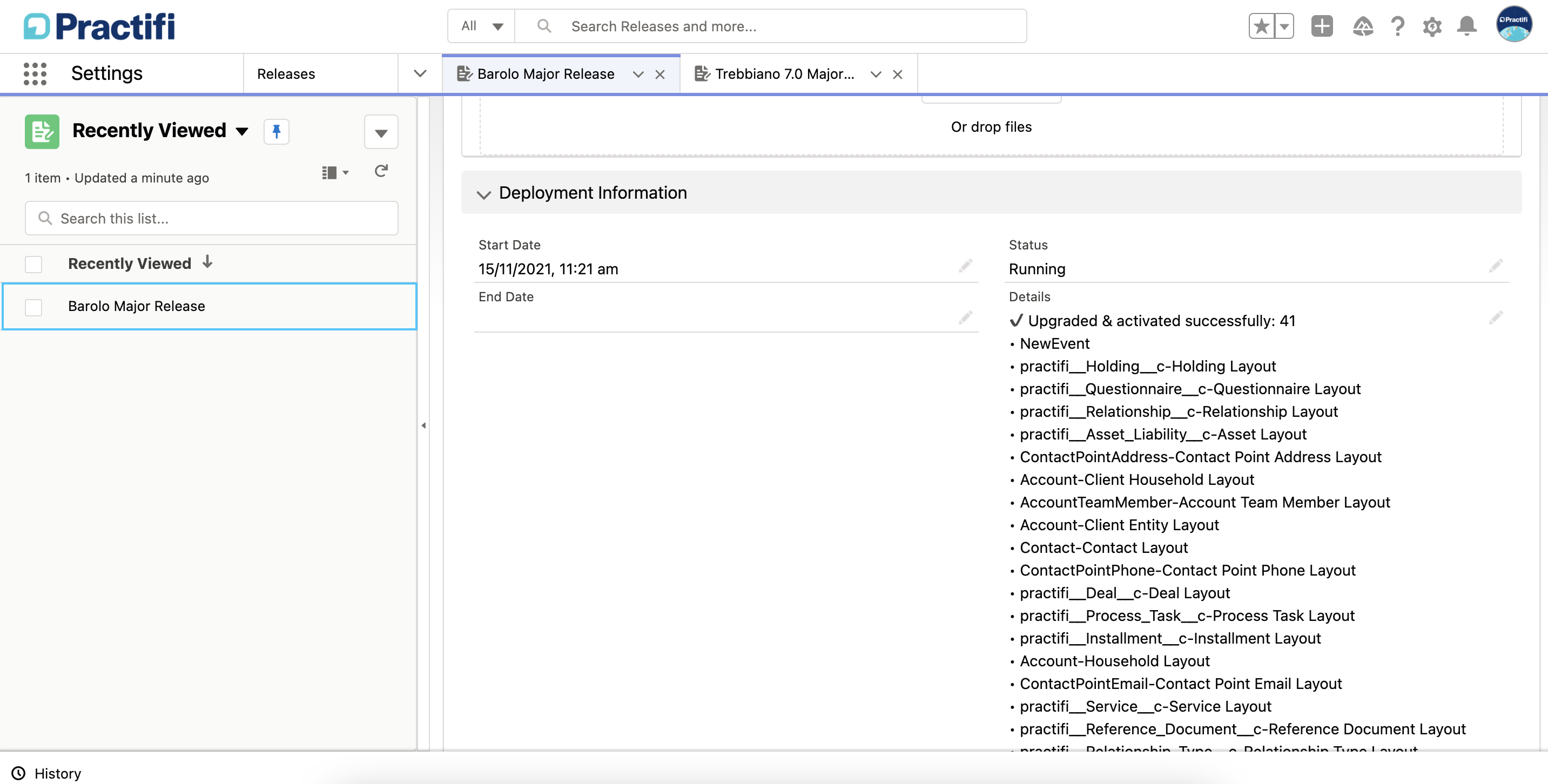Click practifi__Service__c-Service Layout entry

click(x=1146, y=706)
